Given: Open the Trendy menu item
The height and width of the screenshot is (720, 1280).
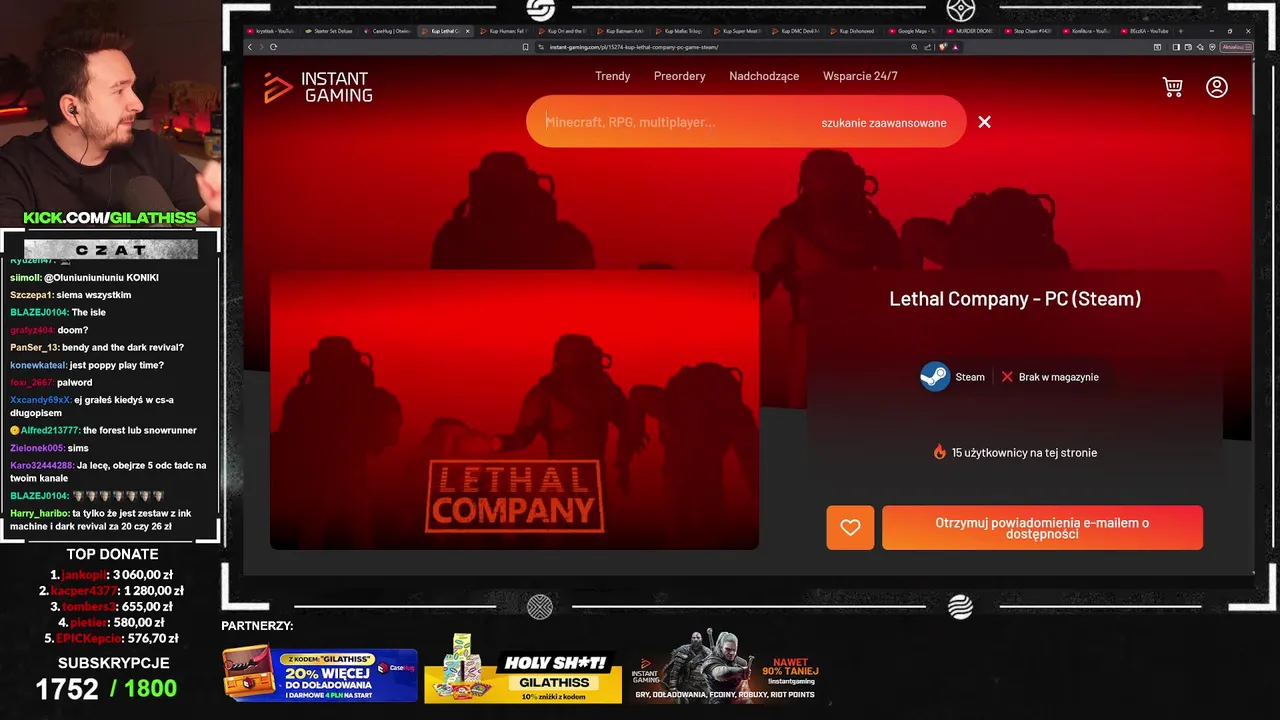Looking at the screenshot, I should (x=613, y=76).
